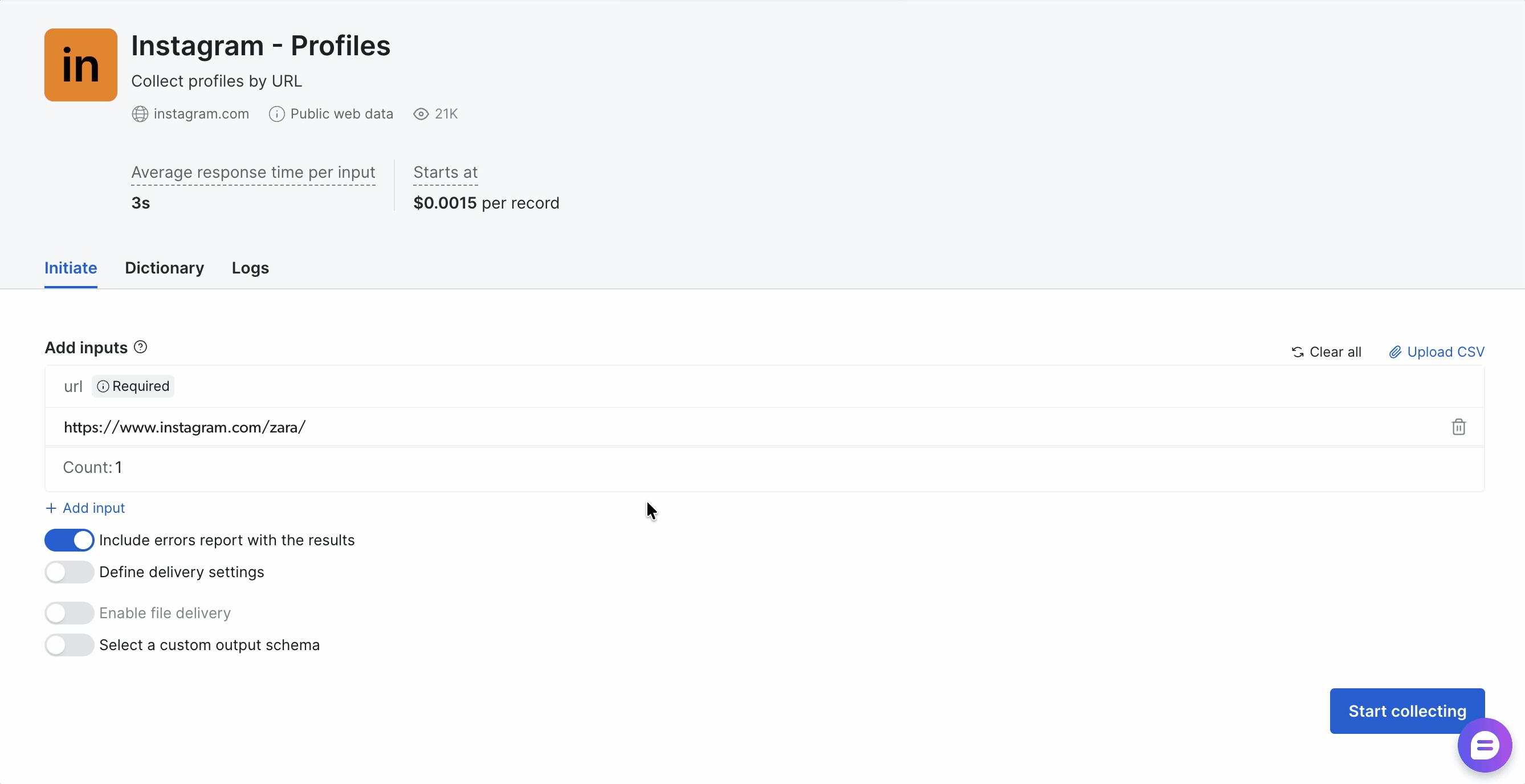Image resolution: width=1525 pixels, height=784 pixels.
Task: Click the help icon next to Add inputs
Action: tap(140, 347)
